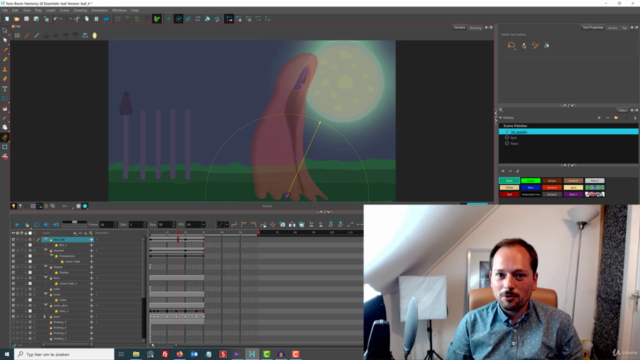This screenshot has height=360, width=640.
Task: Collapse the moon_glow layer group
Action: [46, 305]
